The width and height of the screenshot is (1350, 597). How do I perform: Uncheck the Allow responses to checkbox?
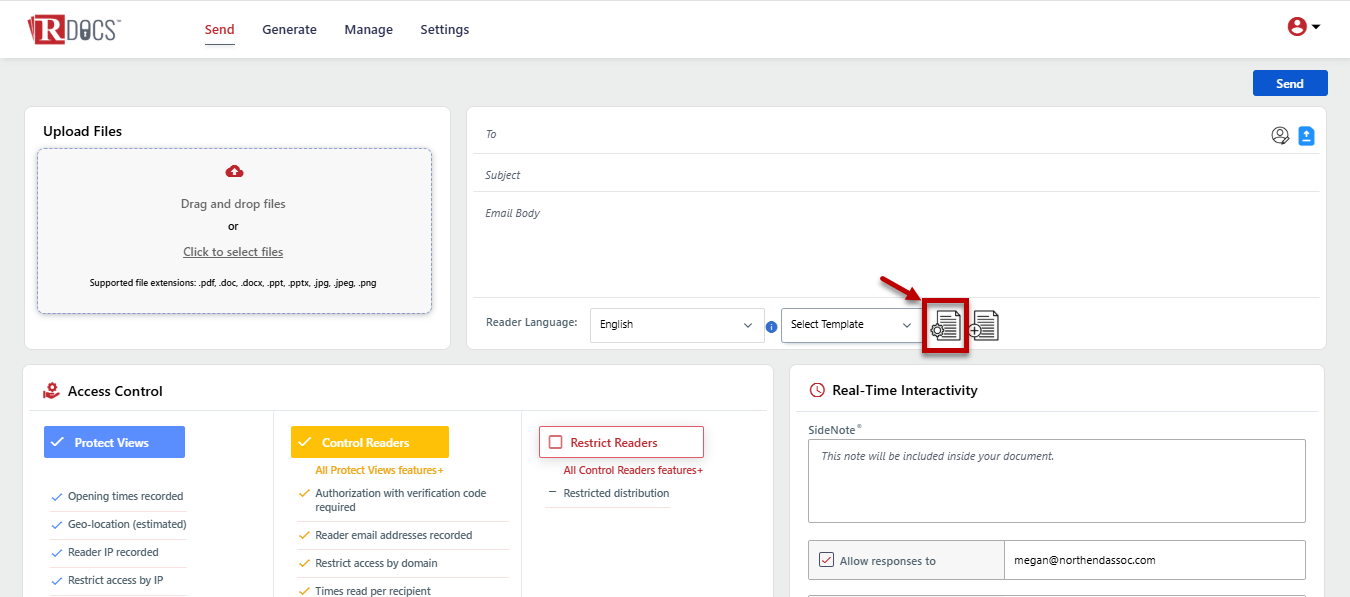click(826, 560)
